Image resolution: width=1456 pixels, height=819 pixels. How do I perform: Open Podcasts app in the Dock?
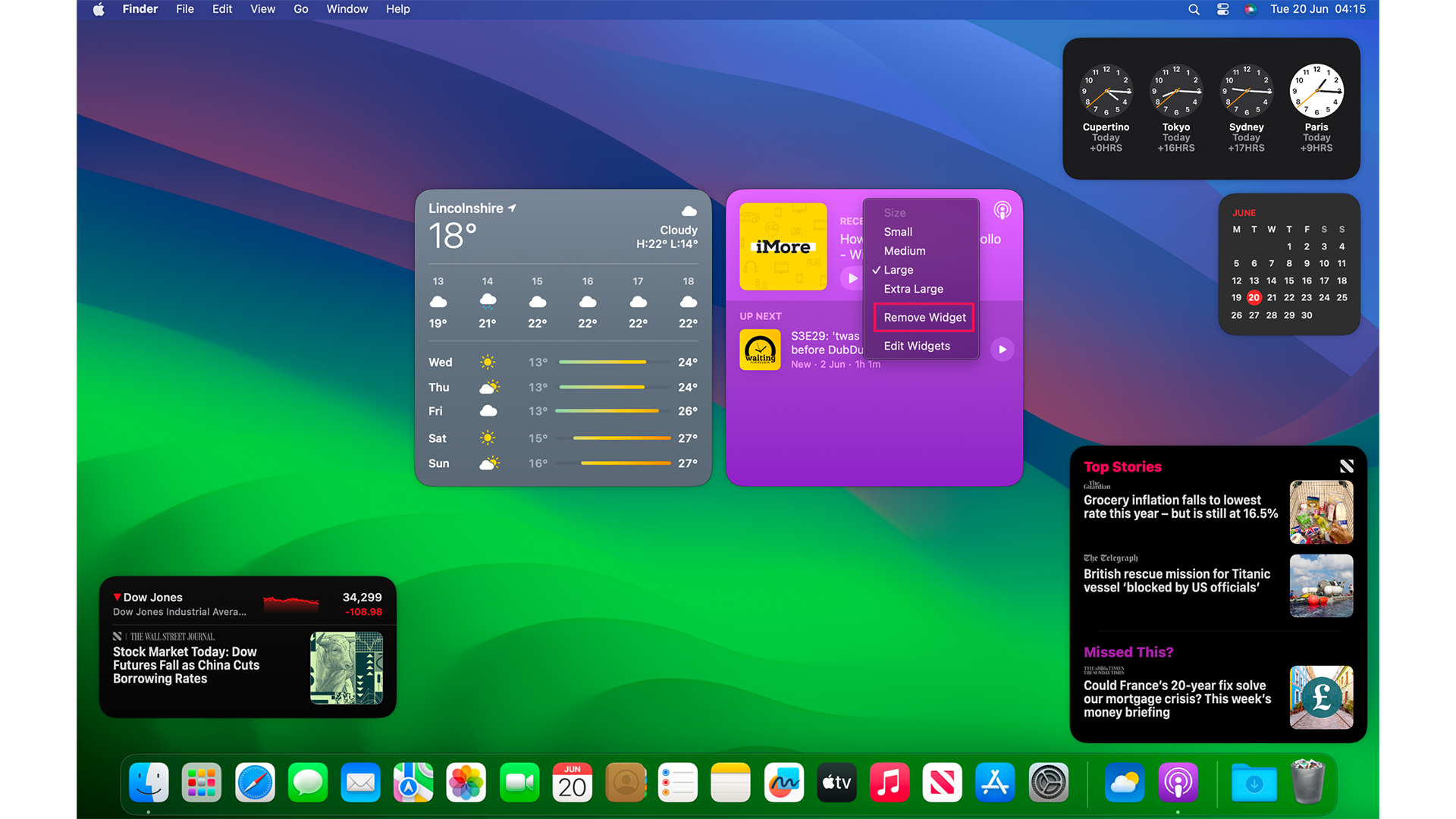point(1178,783)
